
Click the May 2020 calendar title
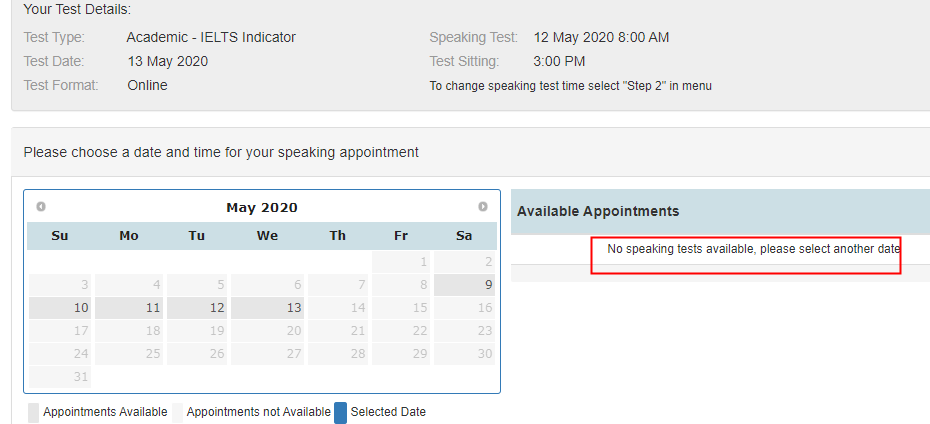point(262,208)
